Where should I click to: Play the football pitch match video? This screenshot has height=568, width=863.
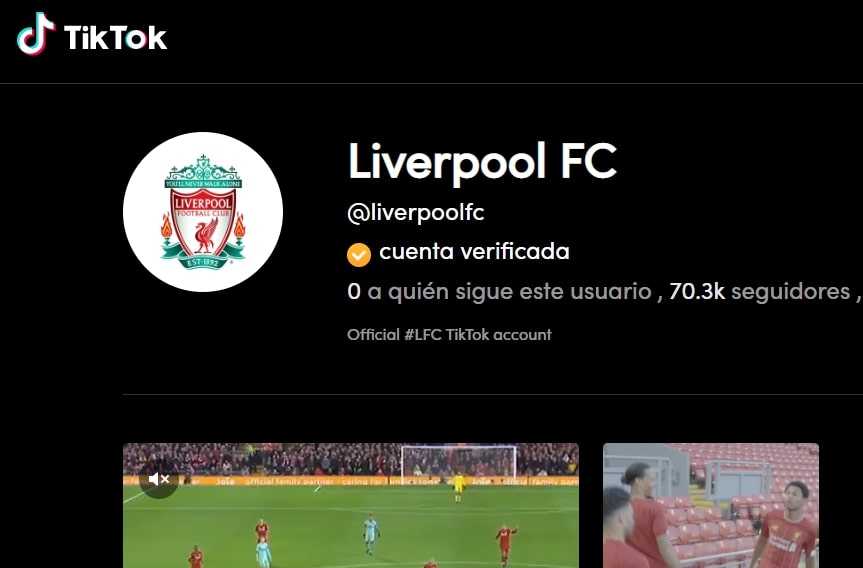351,505
